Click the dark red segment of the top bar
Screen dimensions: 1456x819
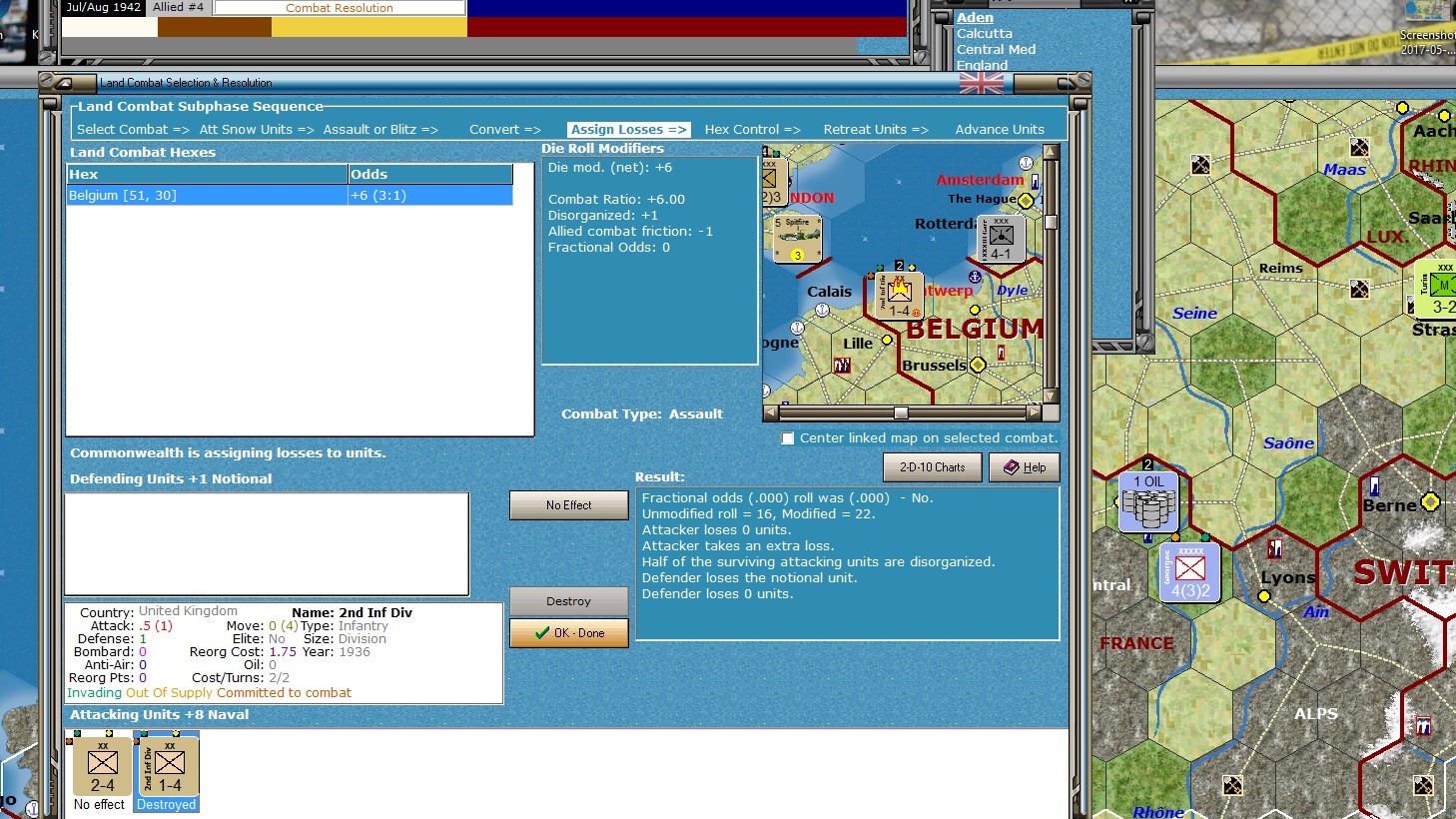[687, 27]
